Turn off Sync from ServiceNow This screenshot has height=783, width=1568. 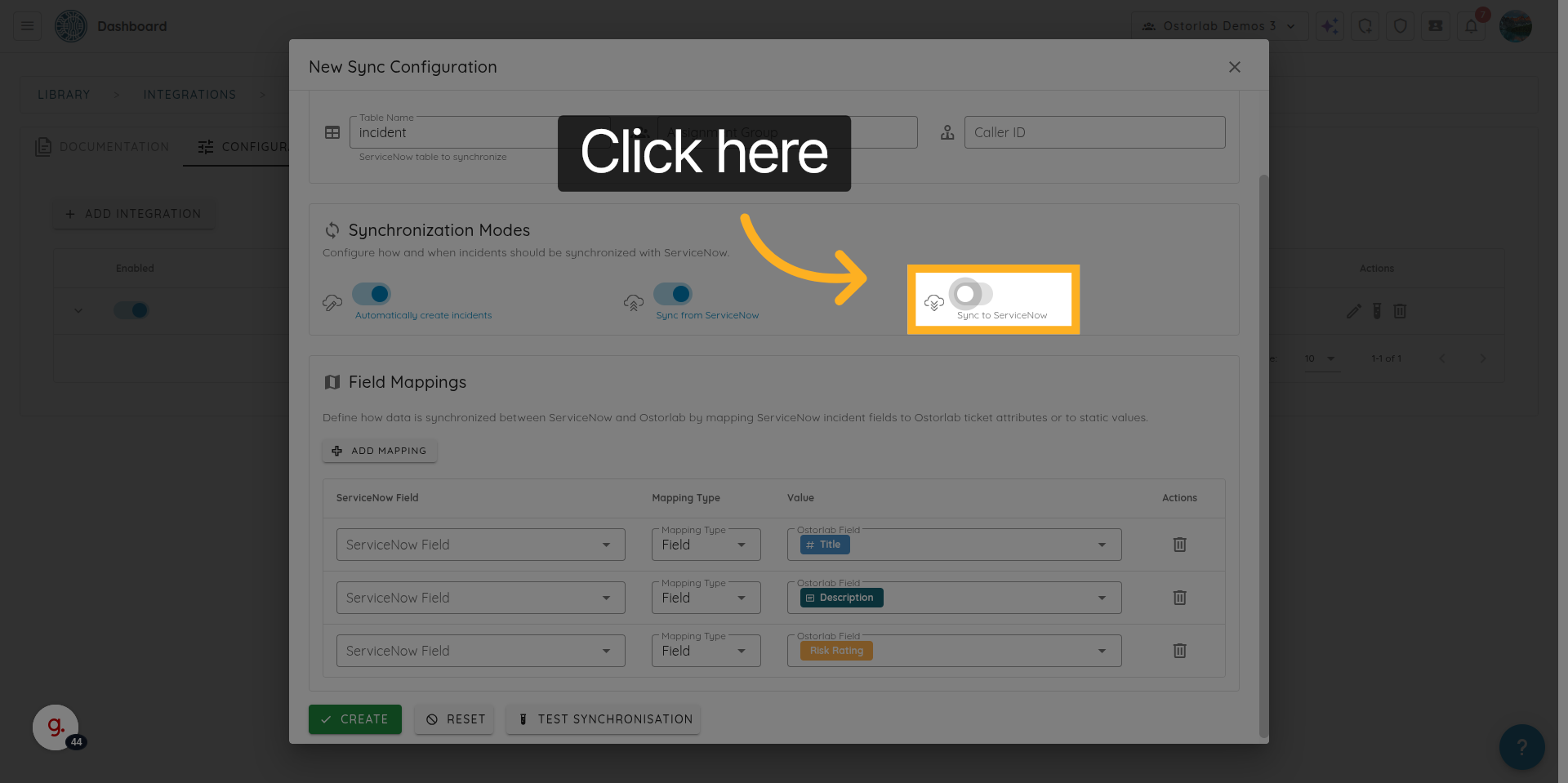point(674,294)
